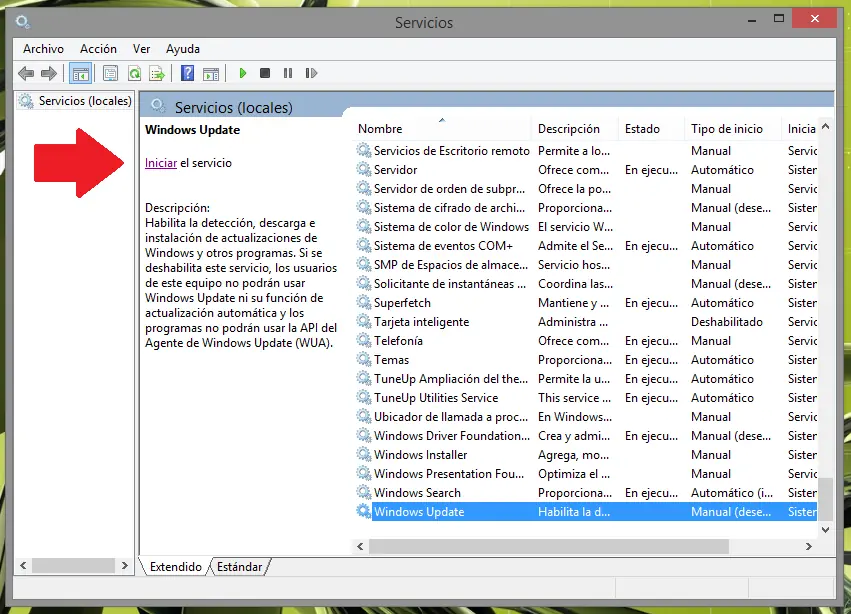This screenshot has height=614, width=851.
Task: Click the Iniciar link to start service
Action: (x=161, y=163)
